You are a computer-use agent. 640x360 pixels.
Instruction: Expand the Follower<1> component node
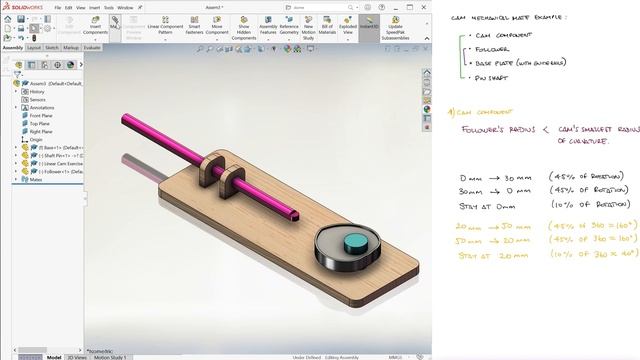16,171
